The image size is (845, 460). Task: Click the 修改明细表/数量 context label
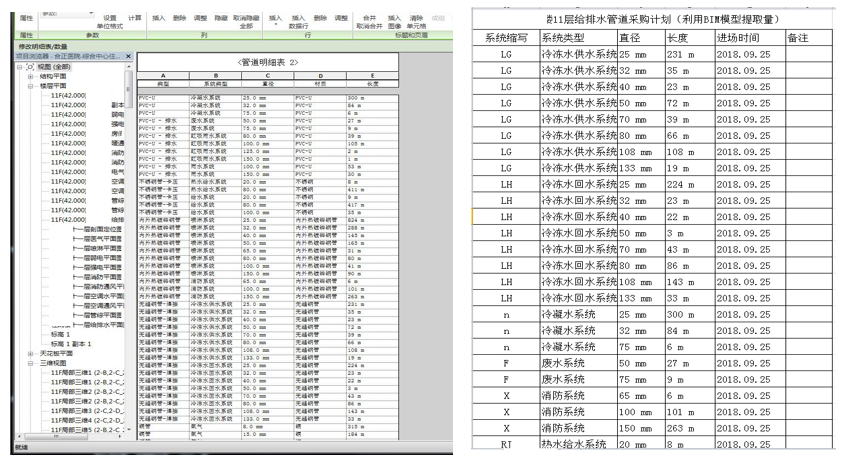coord(43,47)
